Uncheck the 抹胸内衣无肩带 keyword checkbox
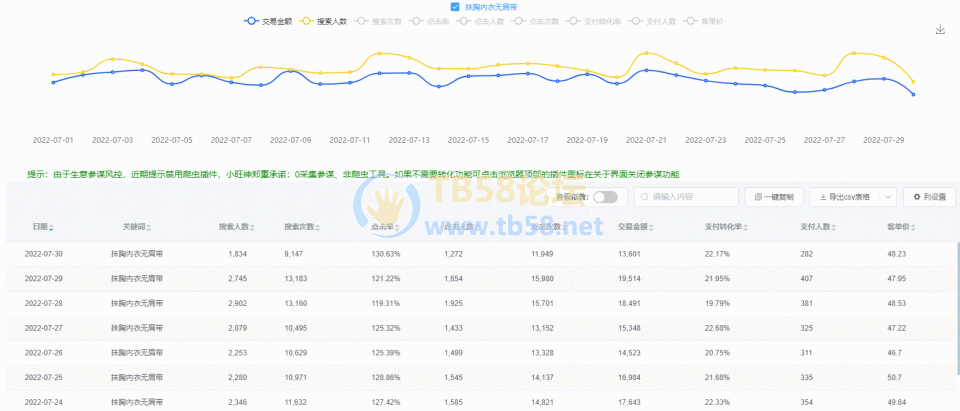The height and width of the screenshot is (411, 960). point(455,6)
